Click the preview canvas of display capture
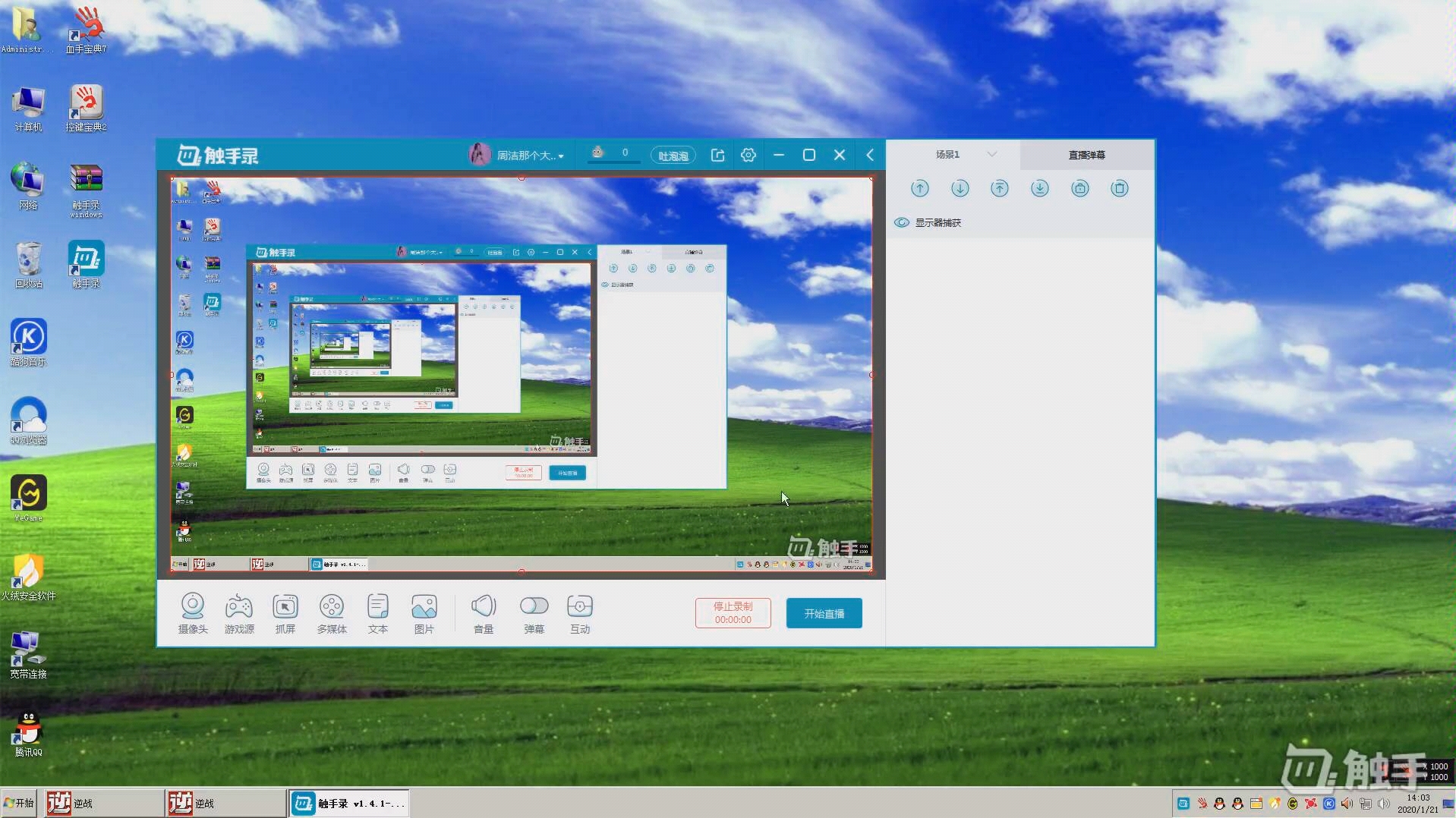 click(522, 375)
